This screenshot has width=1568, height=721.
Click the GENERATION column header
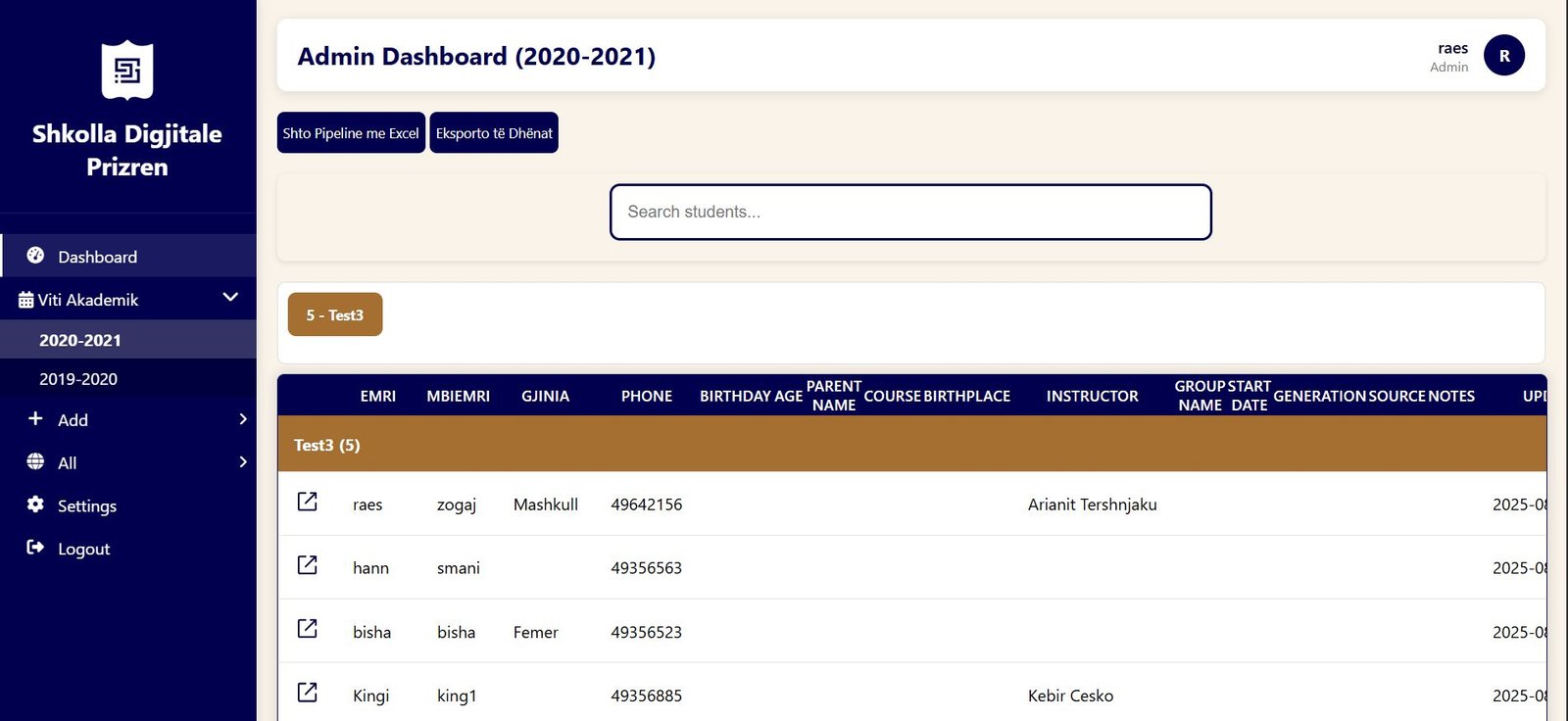1320,396
